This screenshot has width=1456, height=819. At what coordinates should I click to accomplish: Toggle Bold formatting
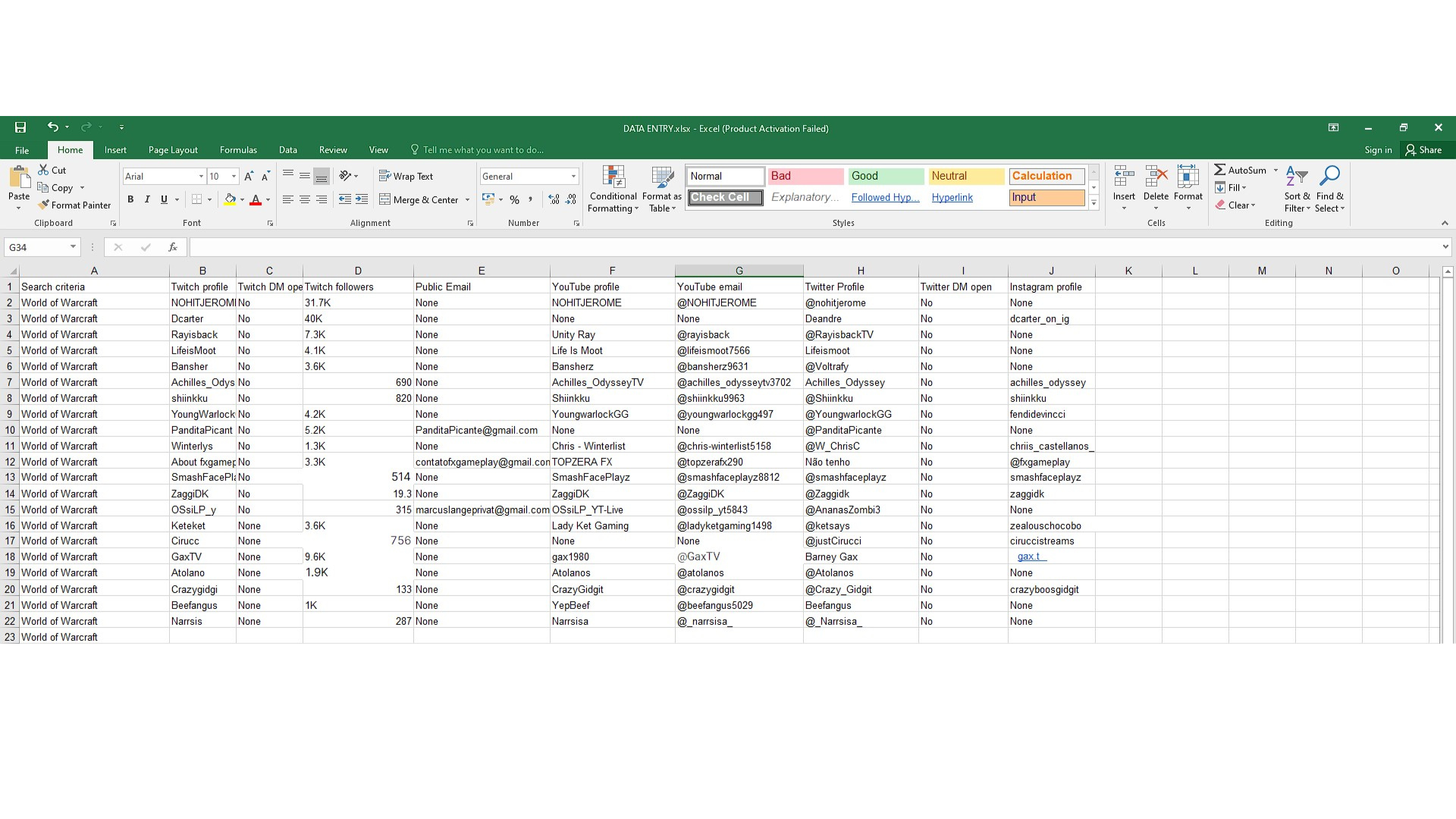(130, 199)
